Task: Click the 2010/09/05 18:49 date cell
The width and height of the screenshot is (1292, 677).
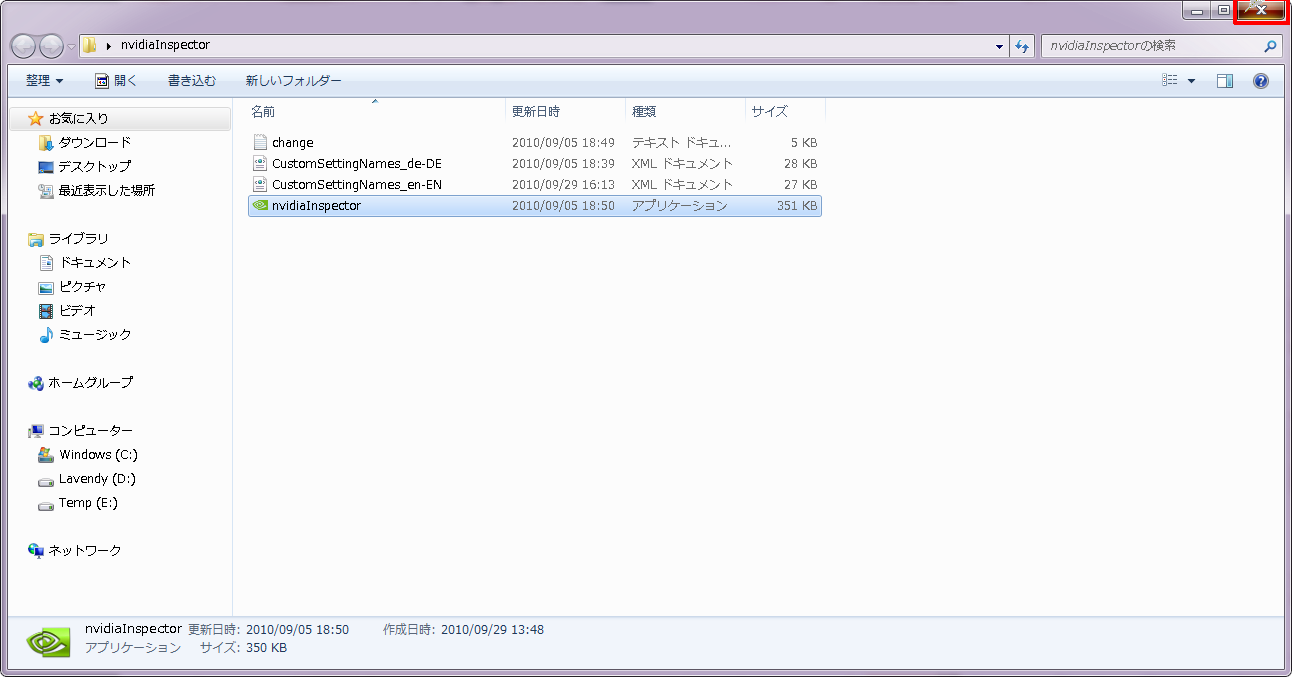Action: point(563,142)
